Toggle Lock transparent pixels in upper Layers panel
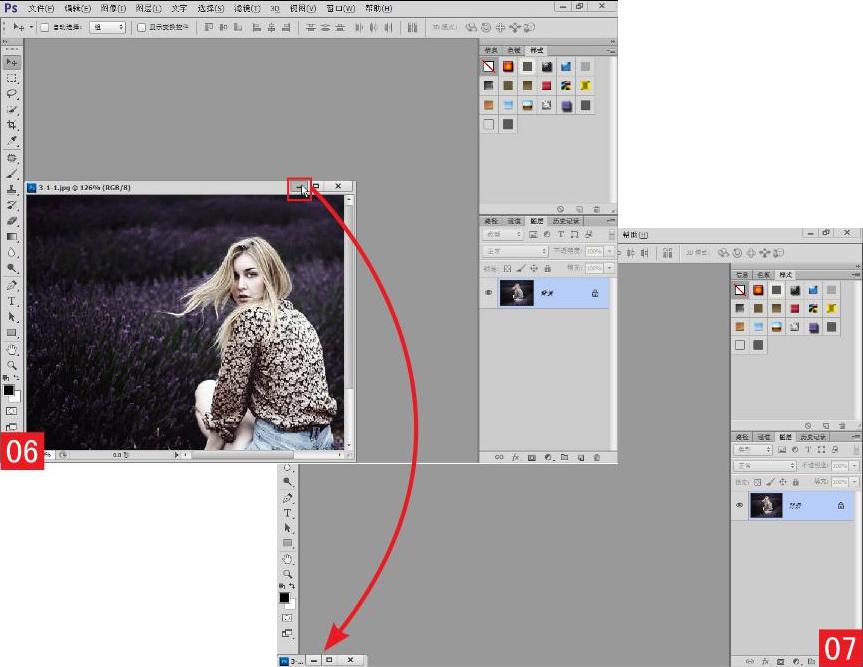Screen dimensions: 863x667 pos(507,268)
